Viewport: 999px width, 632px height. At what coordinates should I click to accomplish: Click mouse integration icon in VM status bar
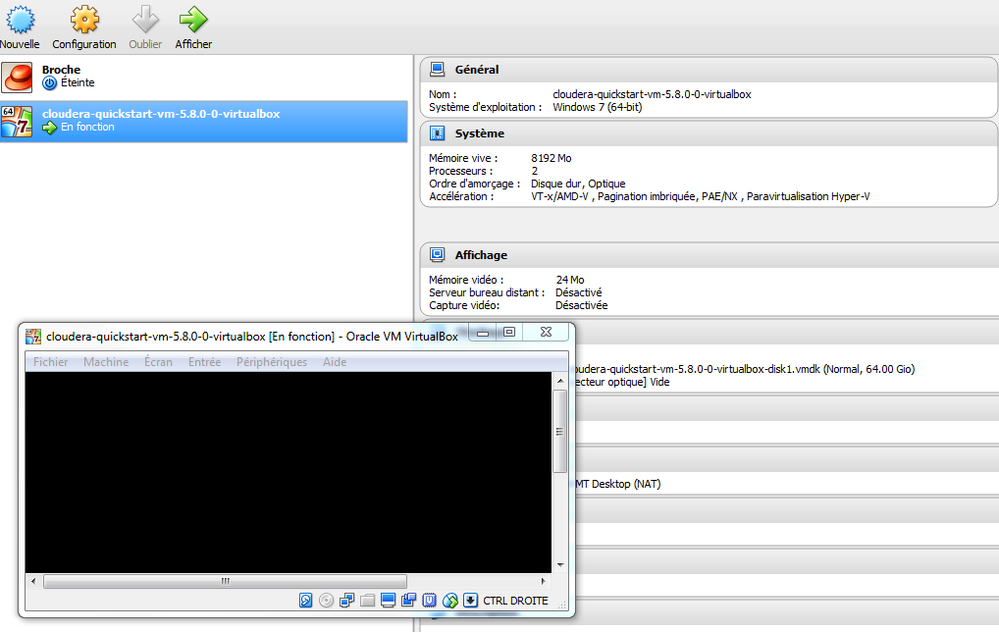[x=450, y=600]
